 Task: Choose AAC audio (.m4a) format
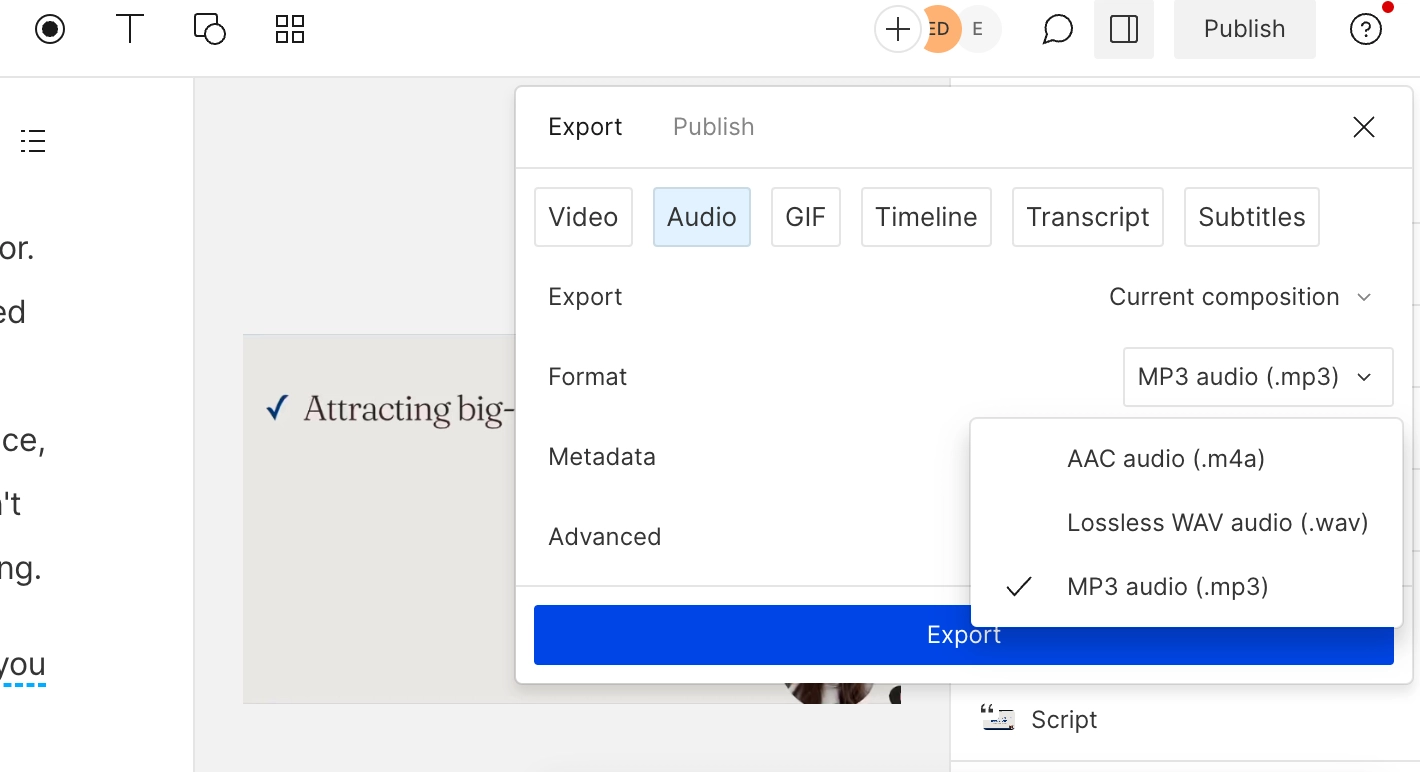point(1166,459)
